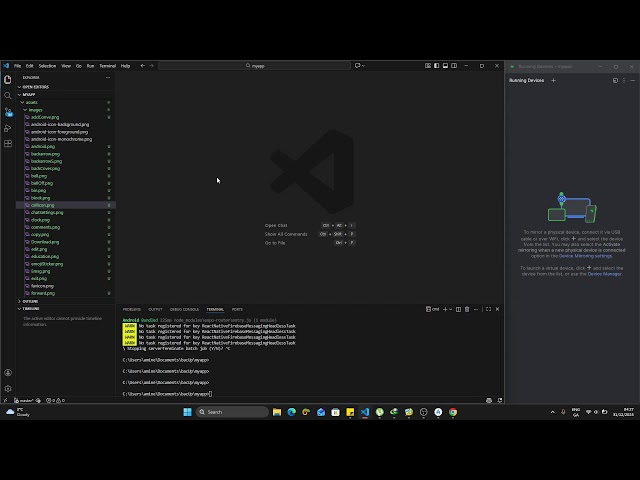Click the Device Manager link
The image size is (640, 480).
coord(604,274)
